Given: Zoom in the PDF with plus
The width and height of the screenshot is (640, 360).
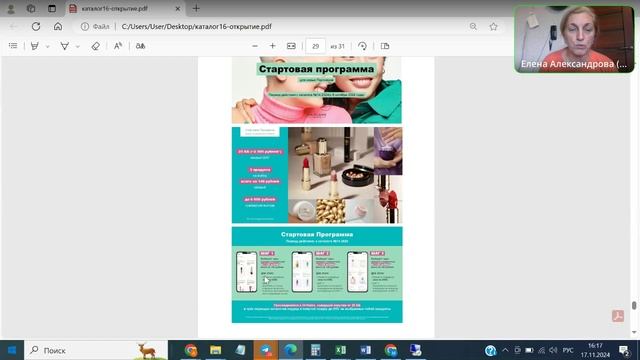Looking at the screenshot, I should click(x=273, y=46).
